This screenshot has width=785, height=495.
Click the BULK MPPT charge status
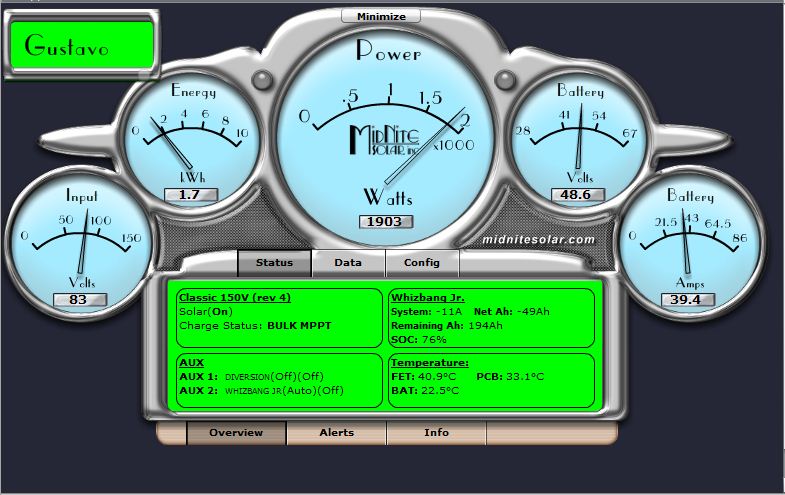pos(299,325)
